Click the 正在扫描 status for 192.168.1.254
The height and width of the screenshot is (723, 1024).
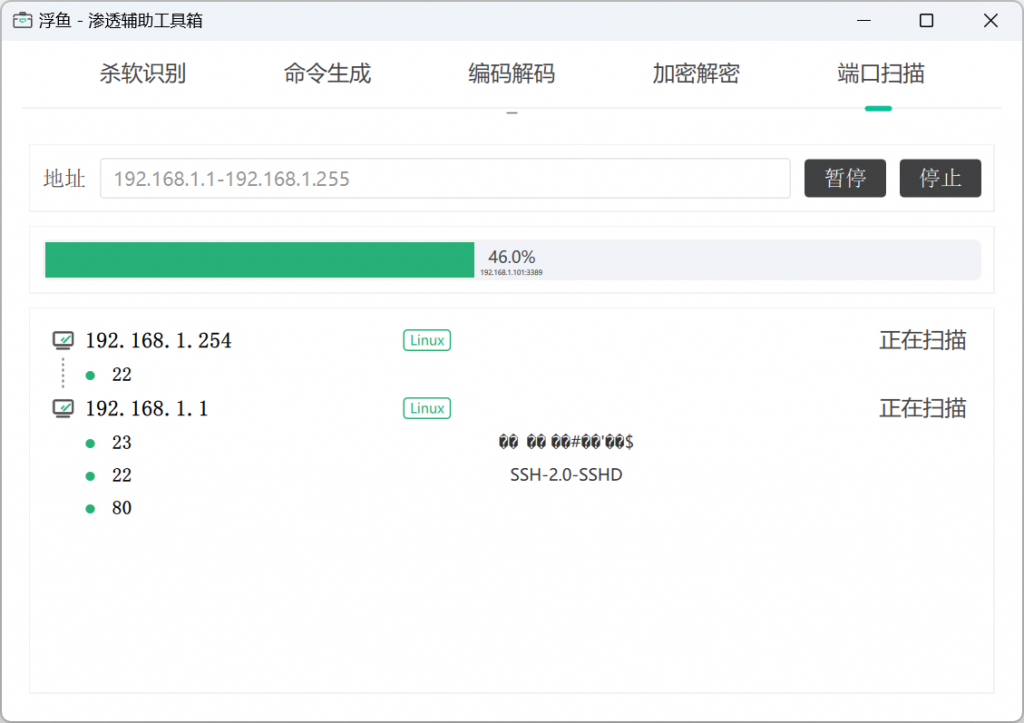tap(921, 340)
